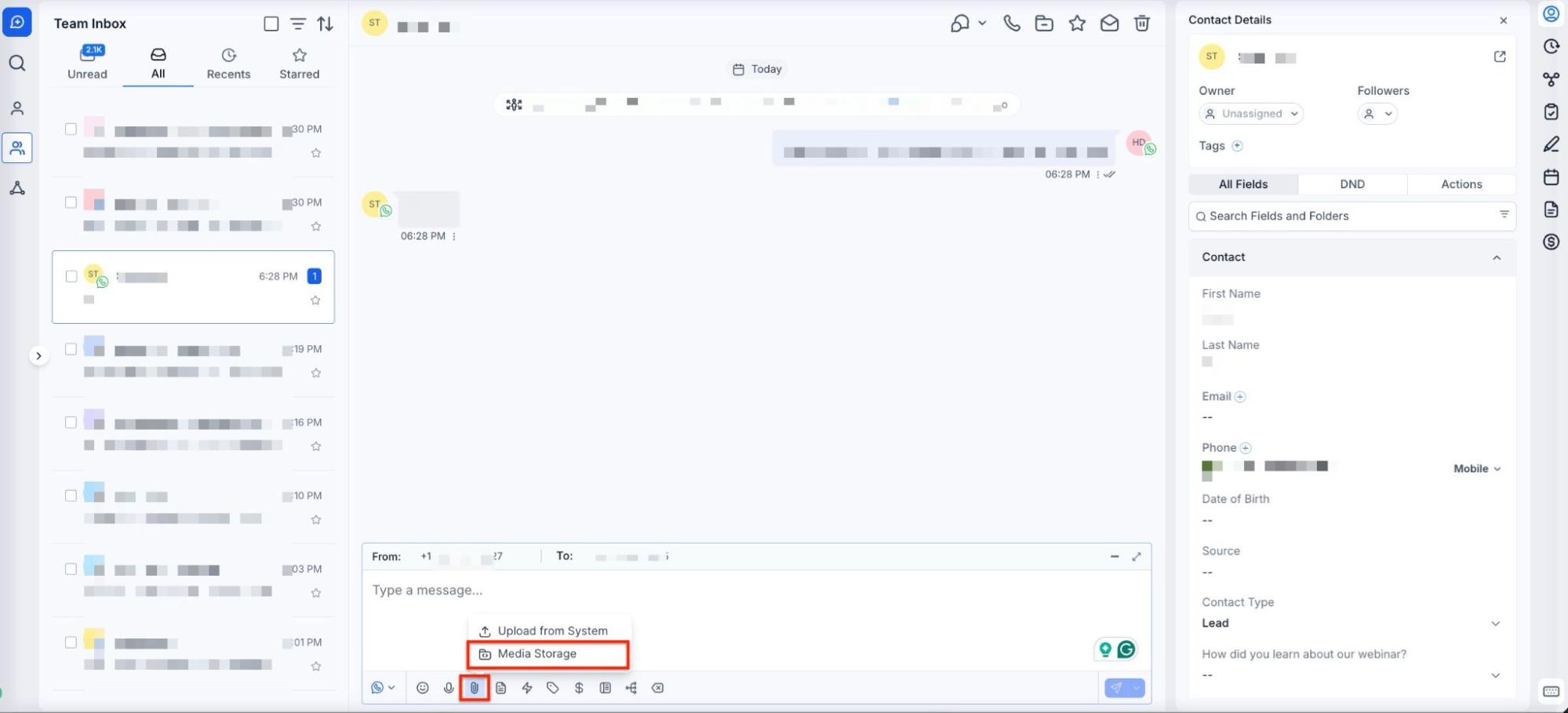Open the dollar circle icon in right rail
This screenshot has height=713, width=1568.
click(x=1551, y=242)
